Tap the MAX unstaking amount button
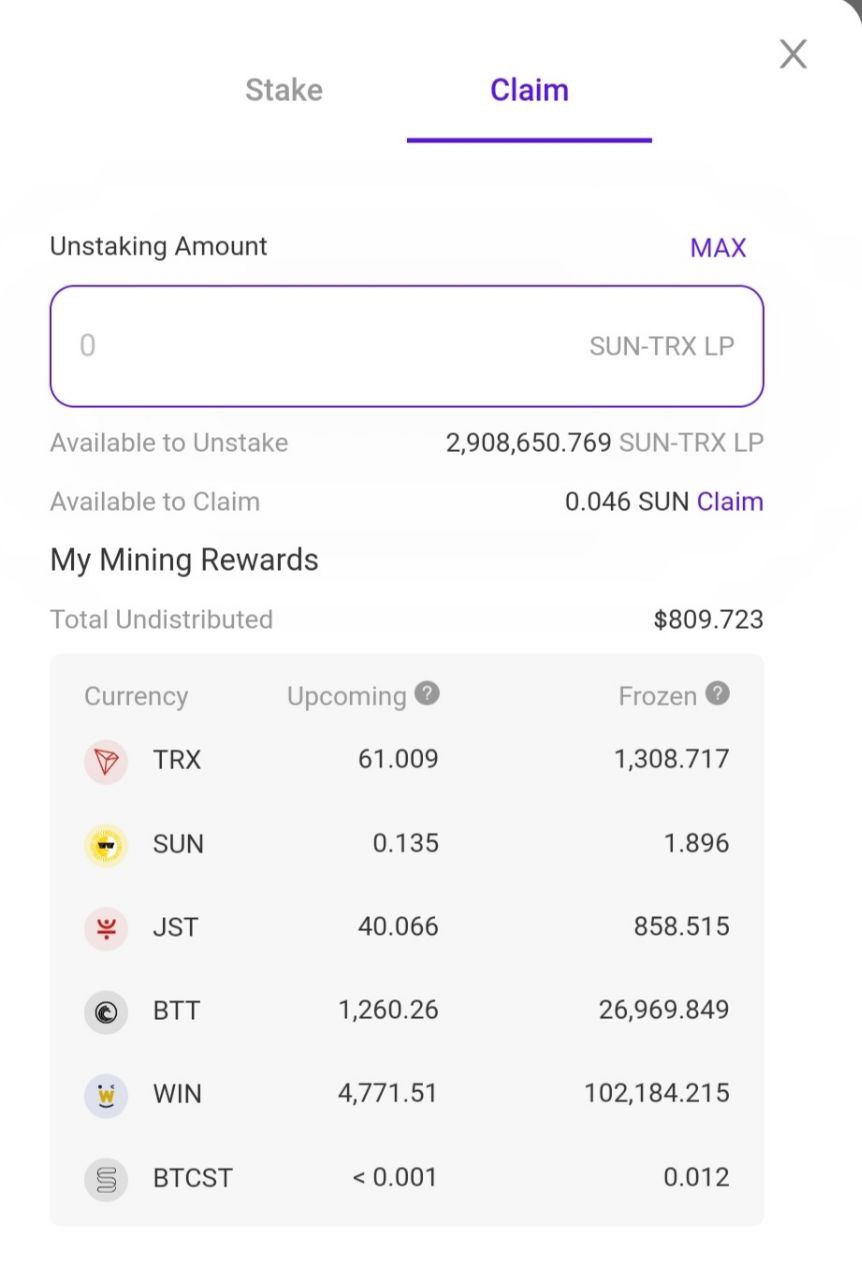The width and height of the screenshot is (862, 1280). (x=718, y=248)
